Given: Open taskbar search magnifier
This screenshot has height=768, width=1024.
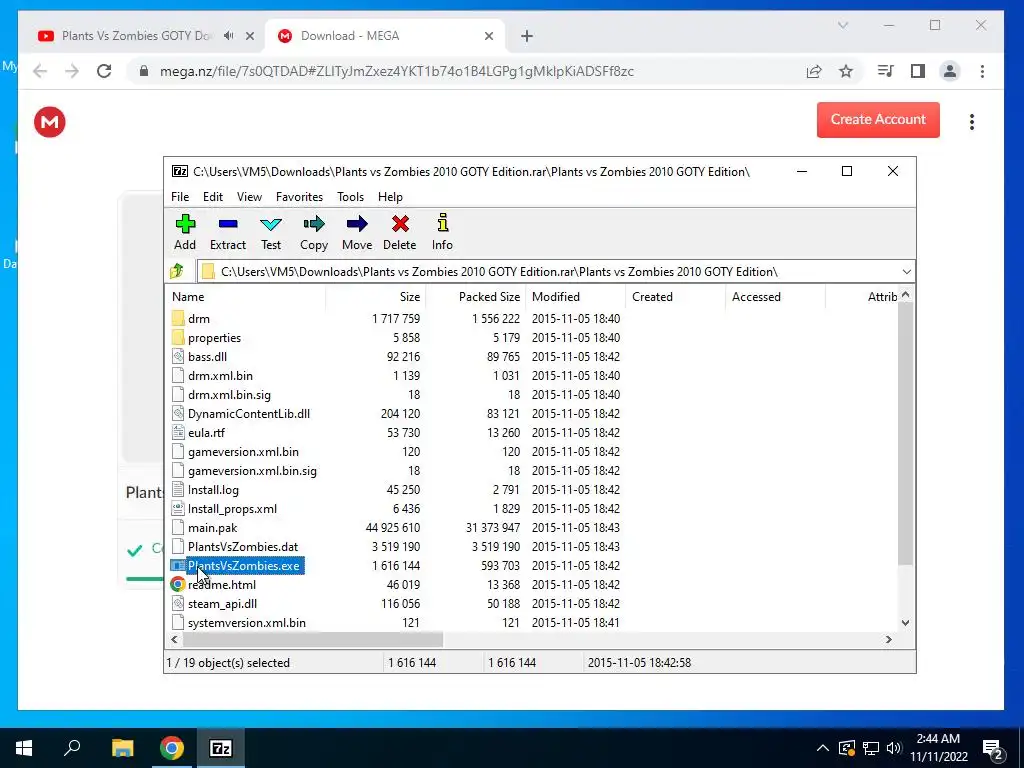Looking at the screenshot, I should [72, 747].
